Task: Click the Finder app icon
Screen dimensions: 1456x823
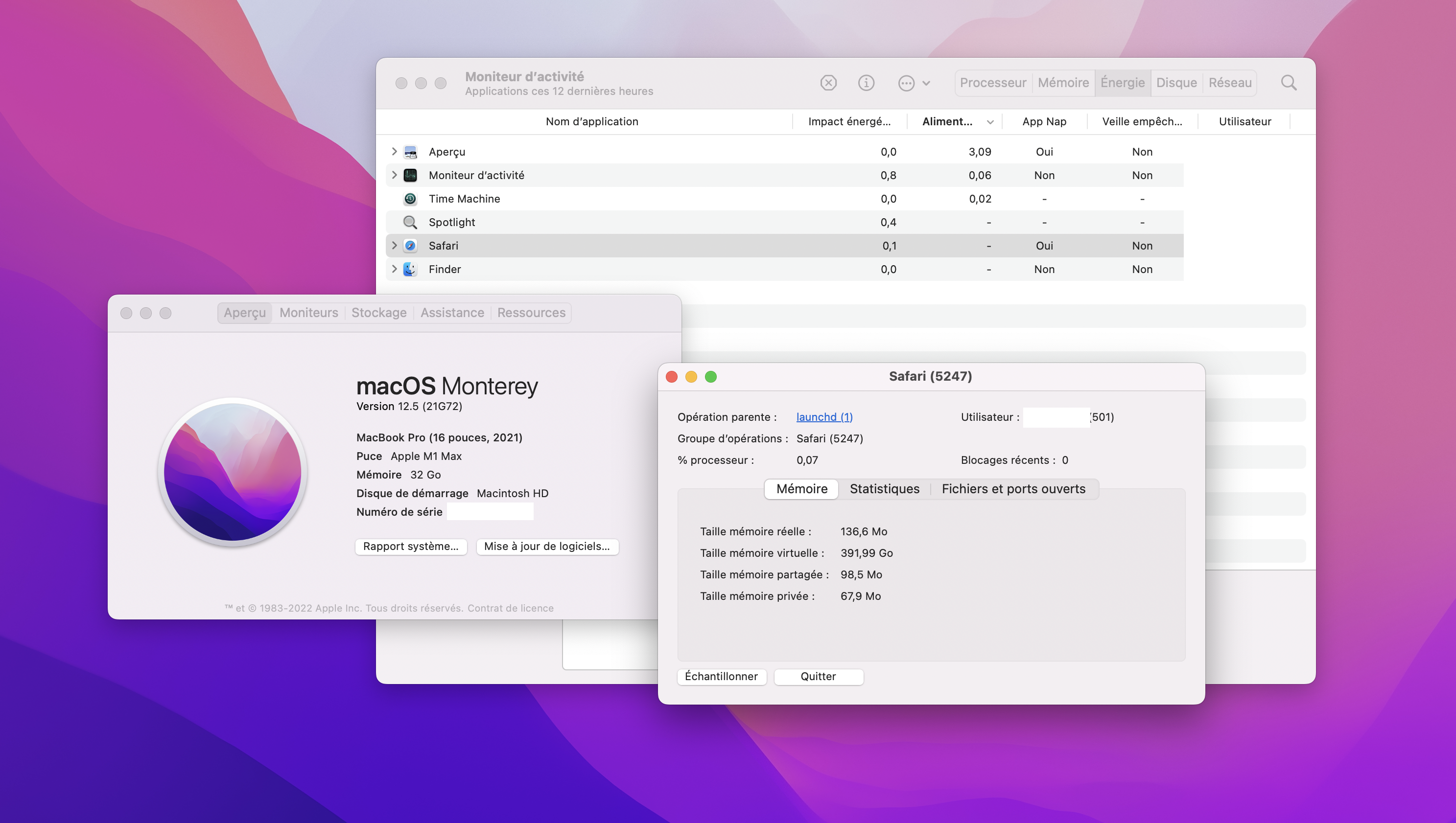Action: coord(410,270)
